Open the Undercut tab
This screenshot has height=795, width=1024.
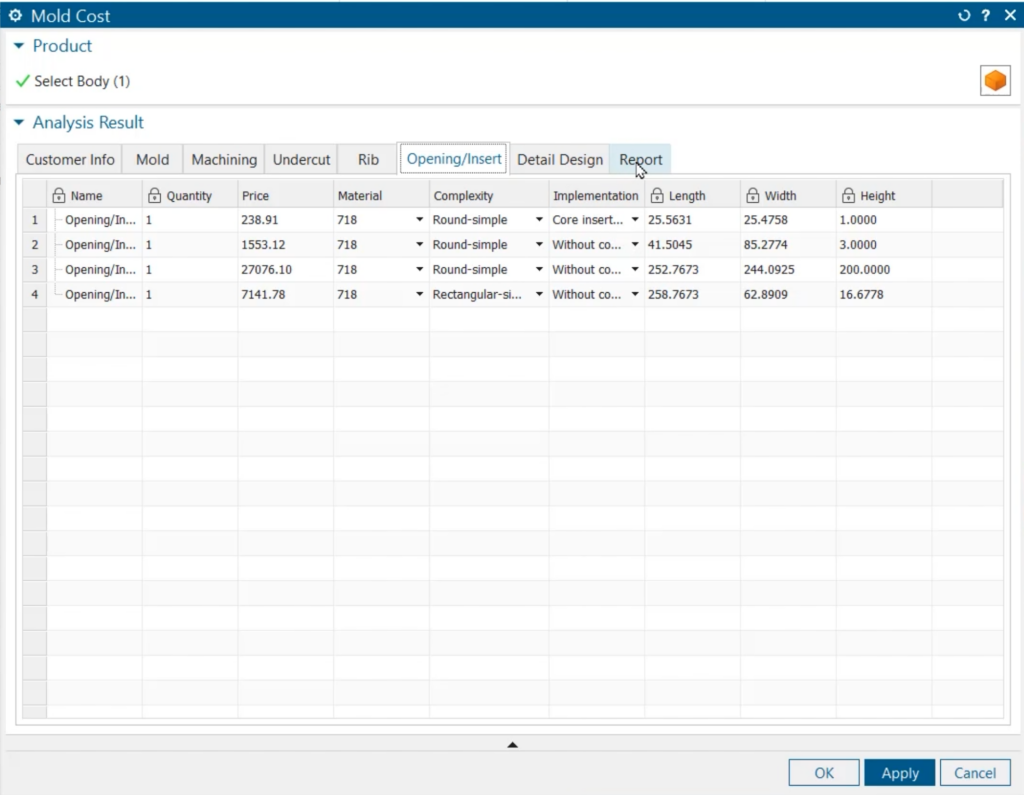pos(301,159)
